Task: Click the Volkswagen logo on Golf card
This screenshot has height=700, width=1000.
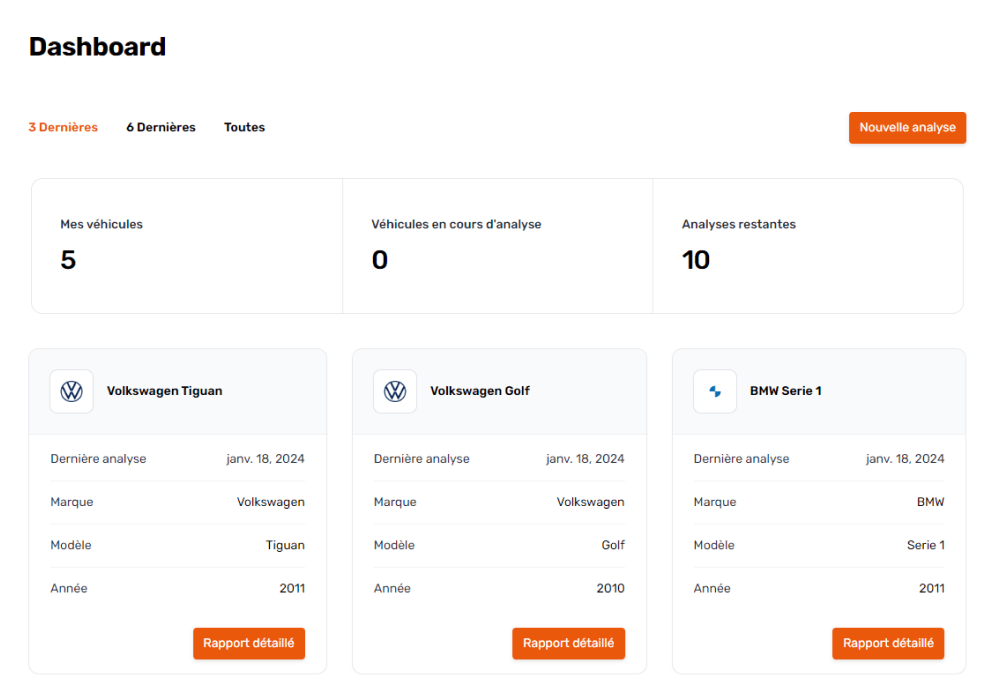Action: click(395, 391)
